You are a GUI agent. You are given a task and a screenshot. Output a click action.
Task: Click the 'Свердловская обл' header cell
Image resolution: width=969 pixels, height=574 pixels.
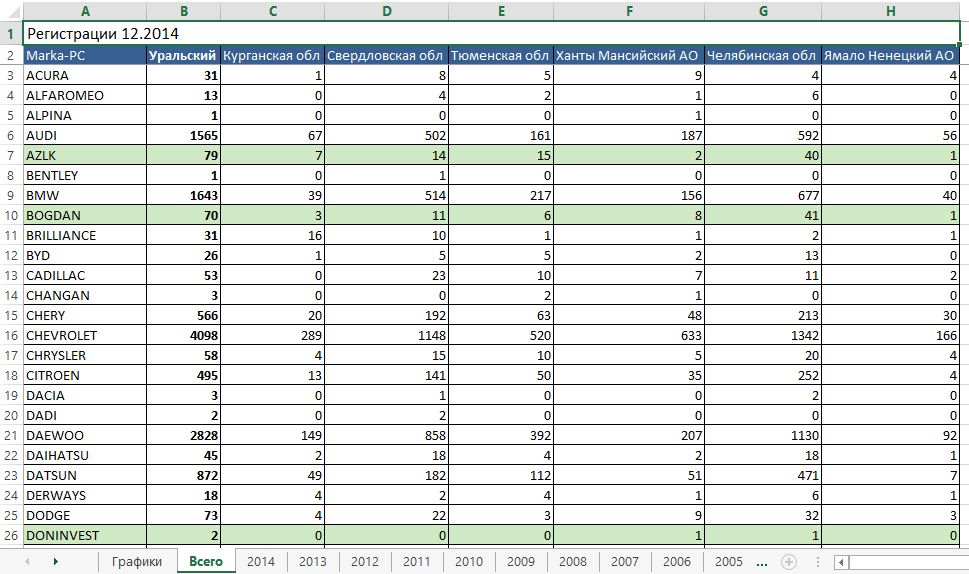click(386, 56)
